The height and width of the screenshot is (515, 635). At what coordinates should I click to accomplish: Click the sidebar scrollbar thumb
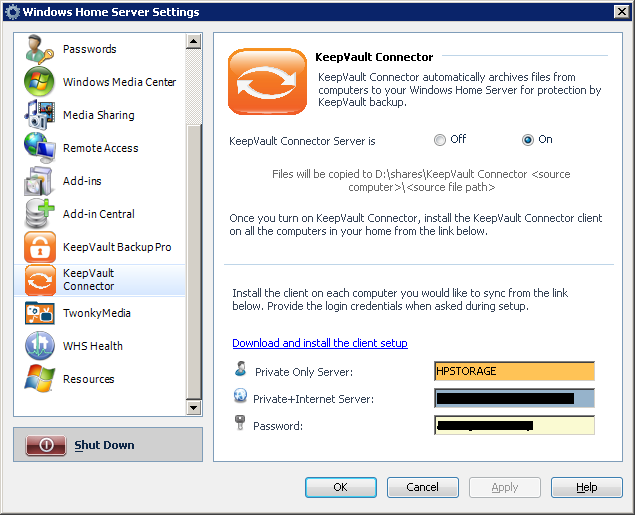click(x=194, y=262)
